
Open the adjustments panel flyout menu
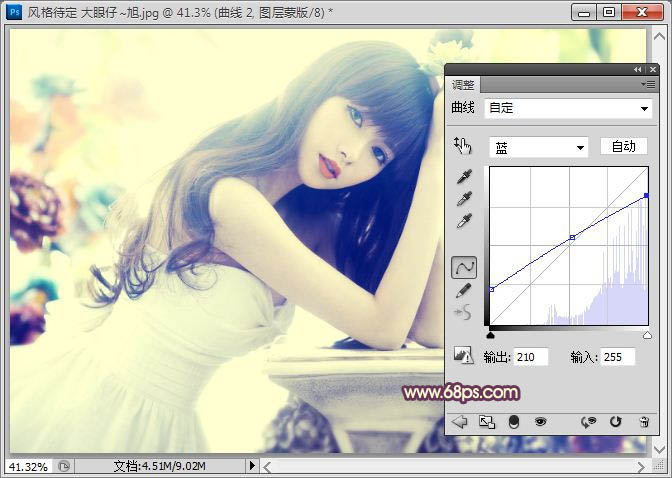(648, 85)
